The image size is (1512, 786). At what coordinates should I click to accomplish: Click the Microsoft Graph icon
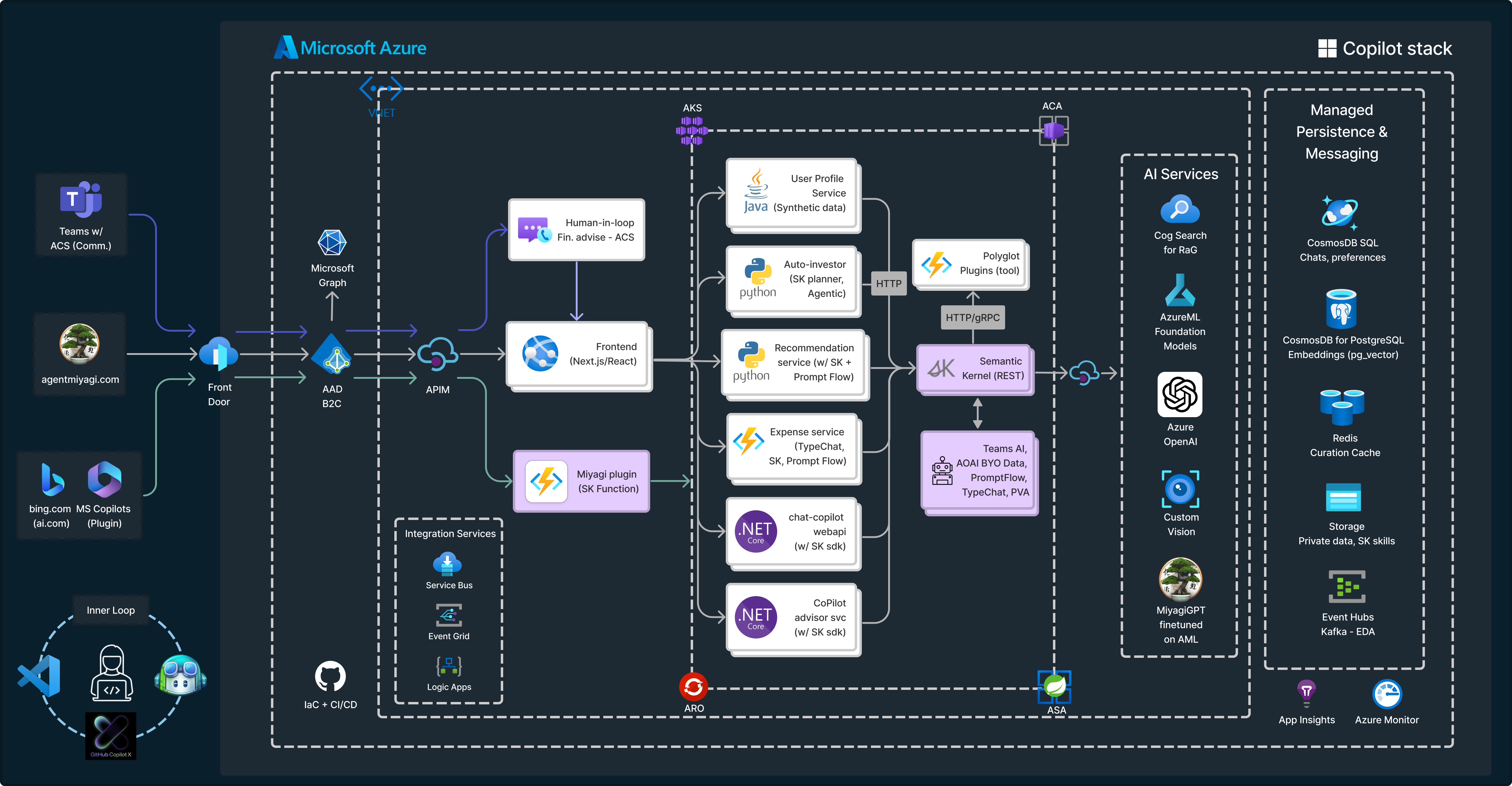332,242
